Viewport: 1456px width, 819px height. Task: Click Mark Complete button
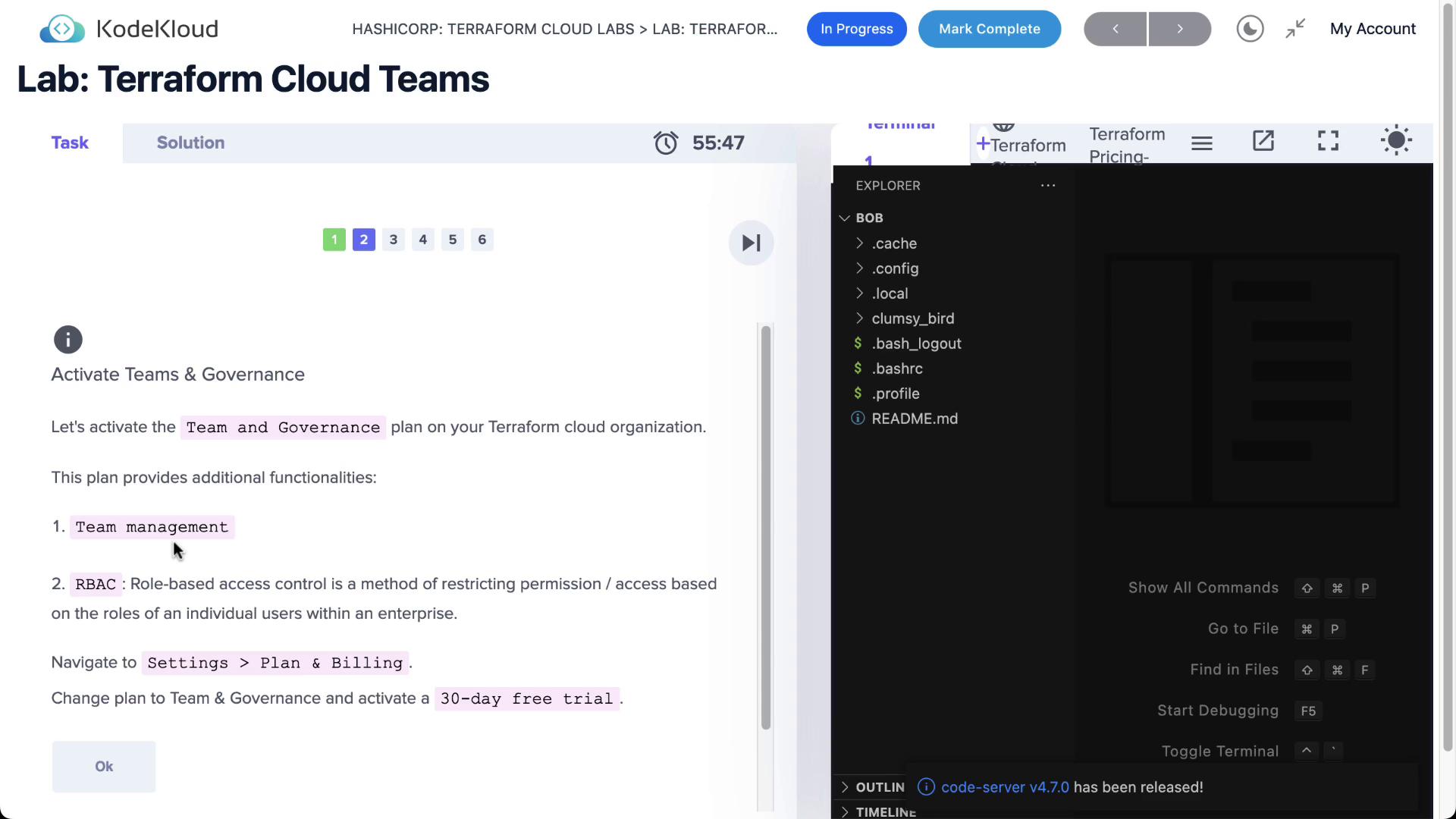tap(989, 29)
